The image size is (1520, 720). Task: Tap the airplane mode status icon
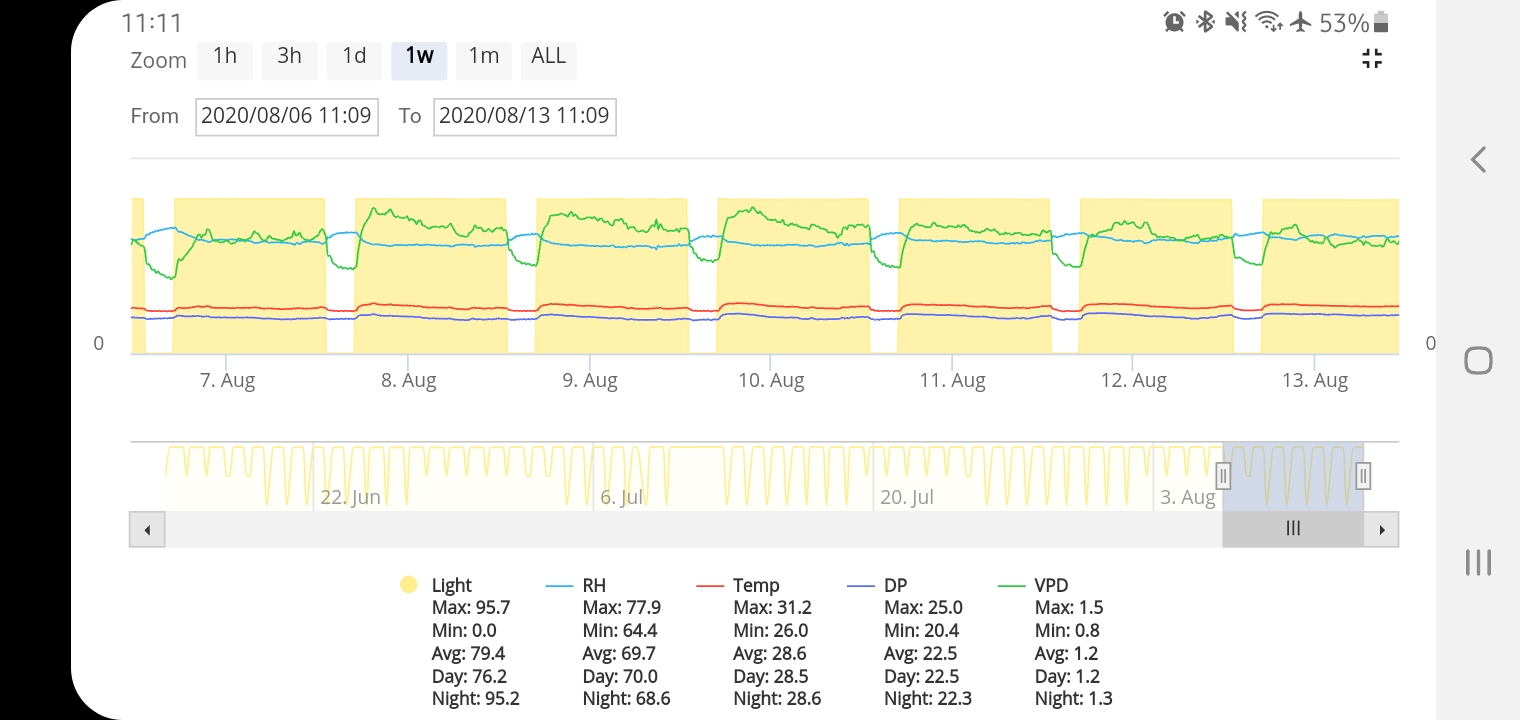[1300, 22]
